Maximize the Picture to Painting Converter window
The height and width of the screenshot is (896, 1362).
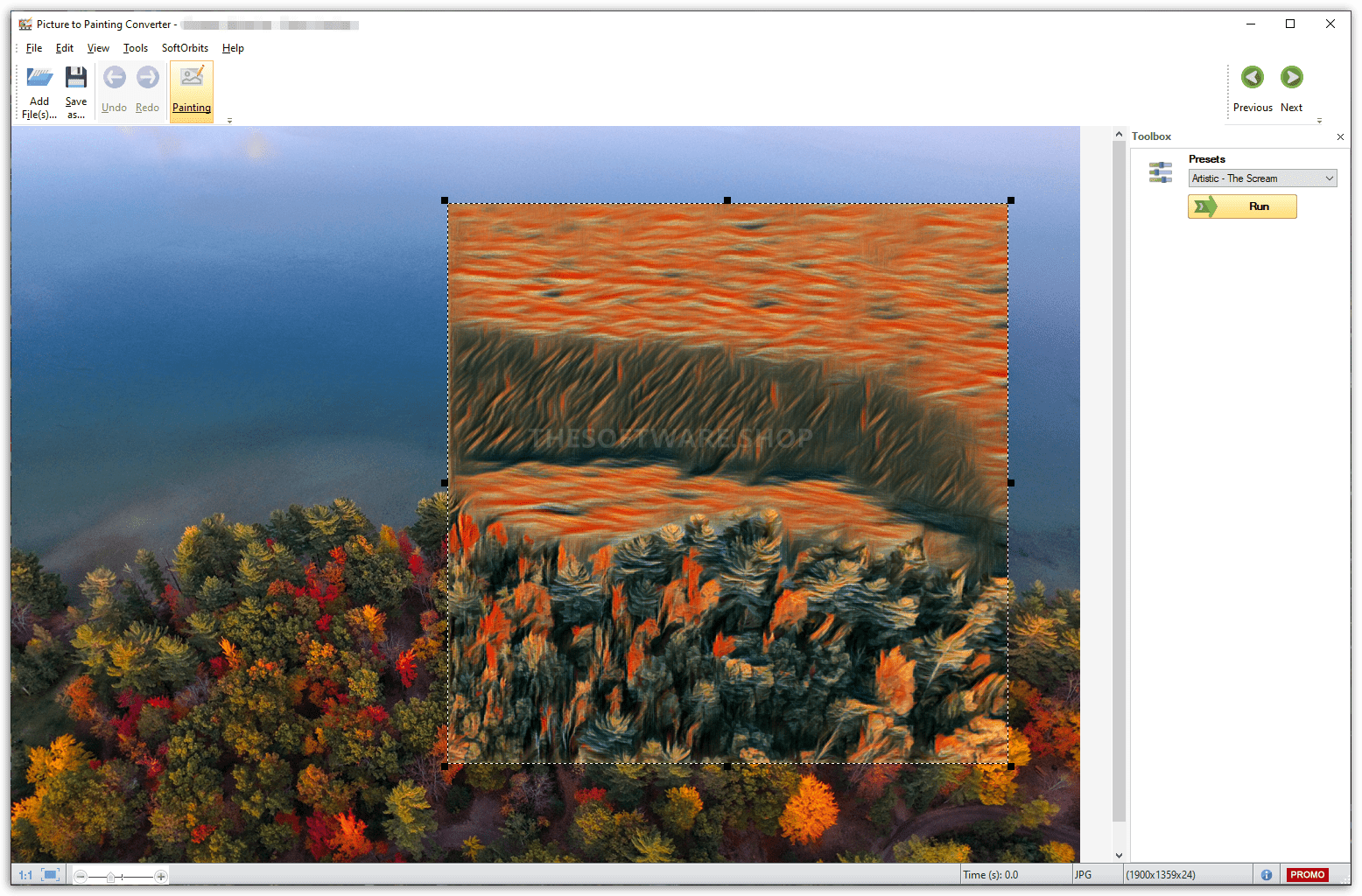[x=1290, y=24]
